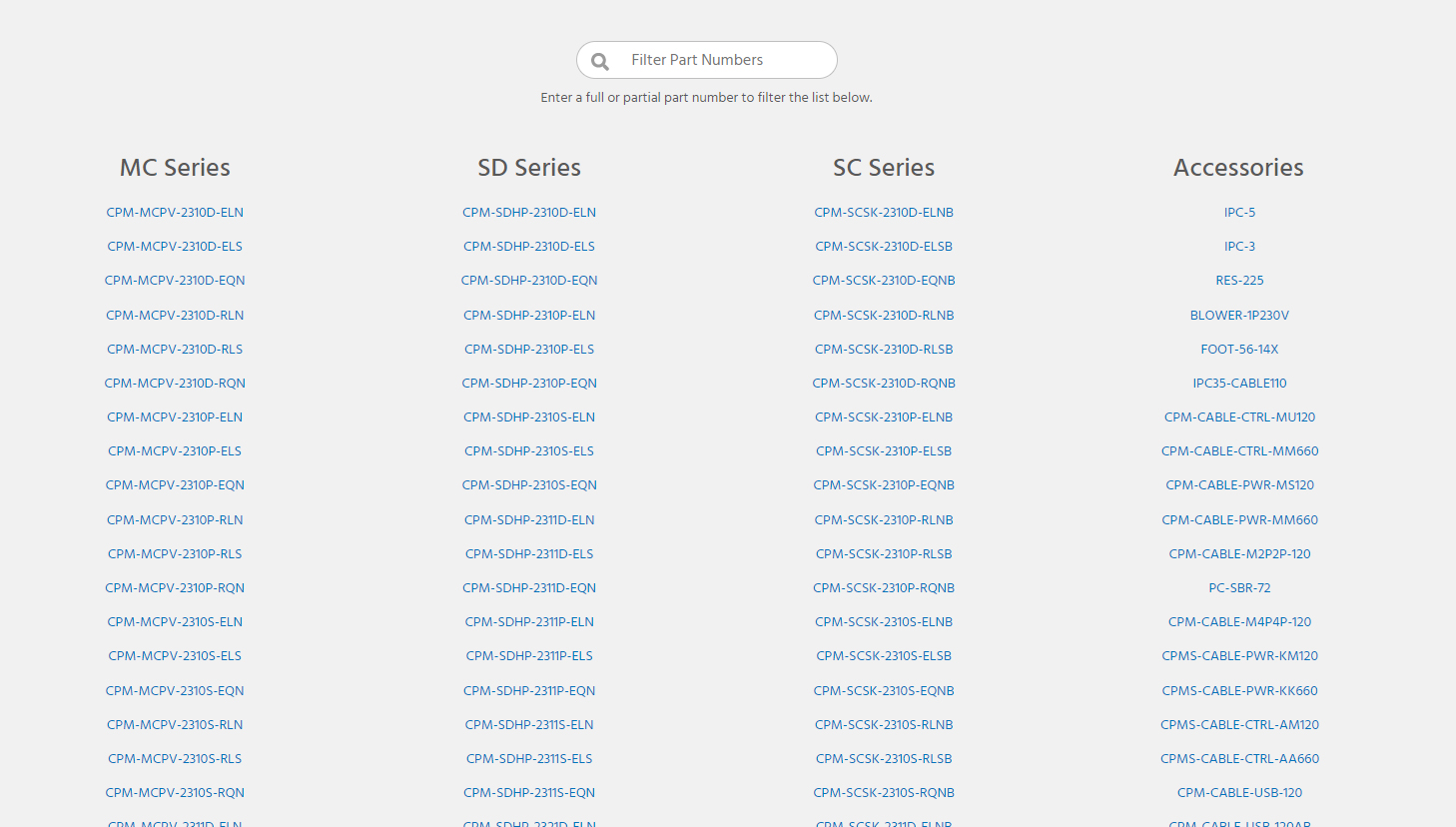Open the RES-225 accessory page

tap(1239, 280)
